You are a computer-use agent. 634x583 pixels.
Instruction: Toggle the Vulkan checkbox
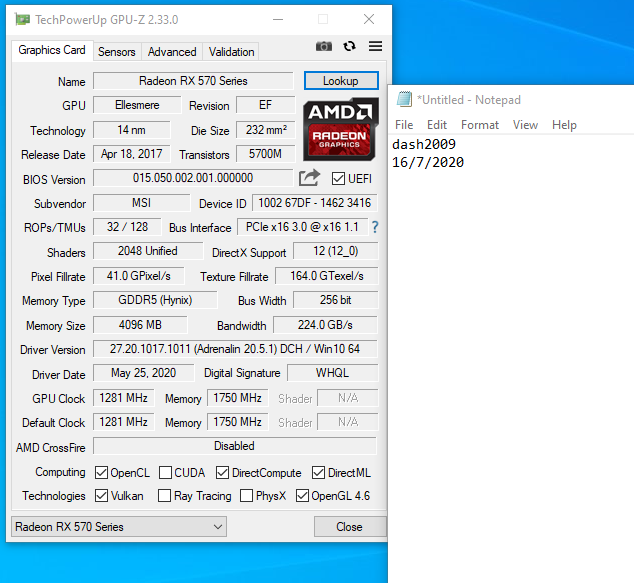(x=101, y=495)
